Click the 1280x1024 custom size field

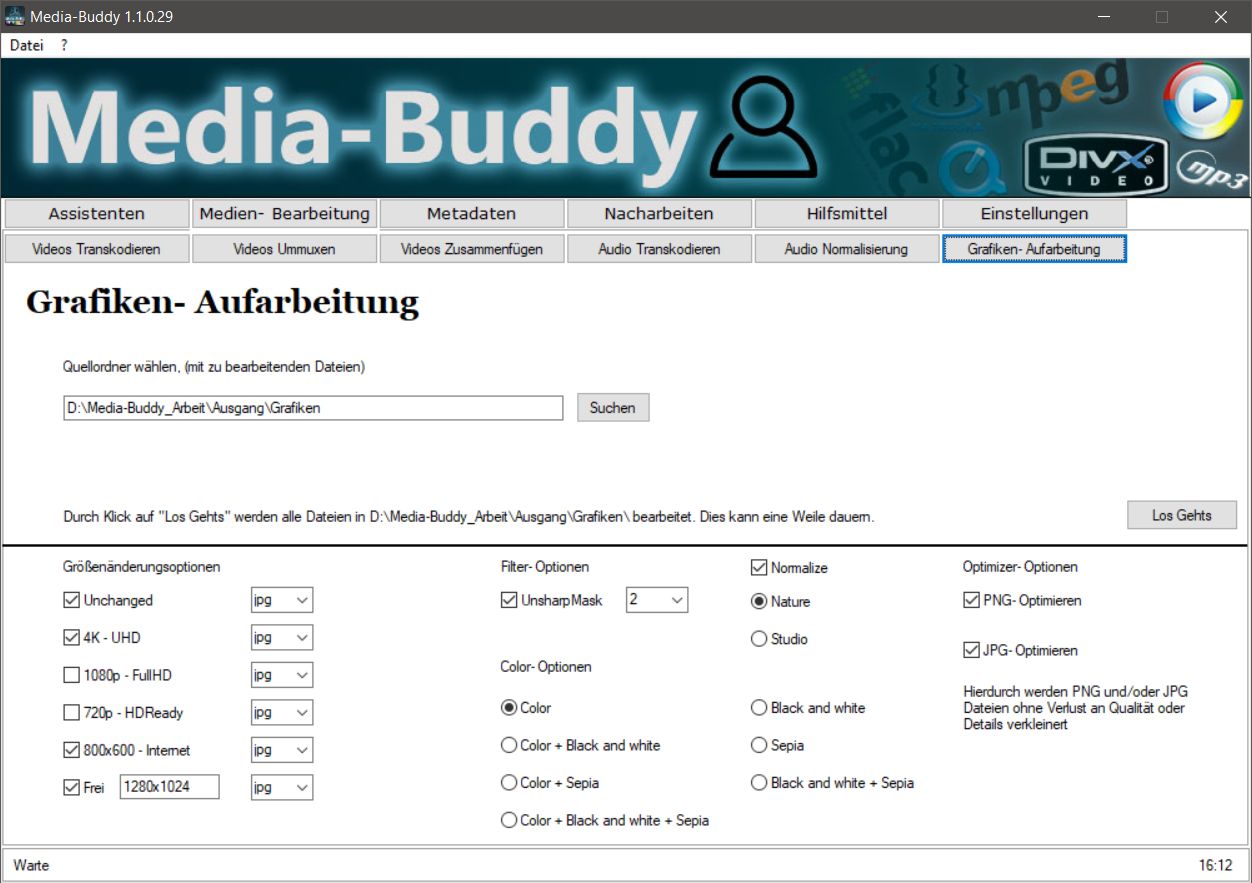coord(170,787)
